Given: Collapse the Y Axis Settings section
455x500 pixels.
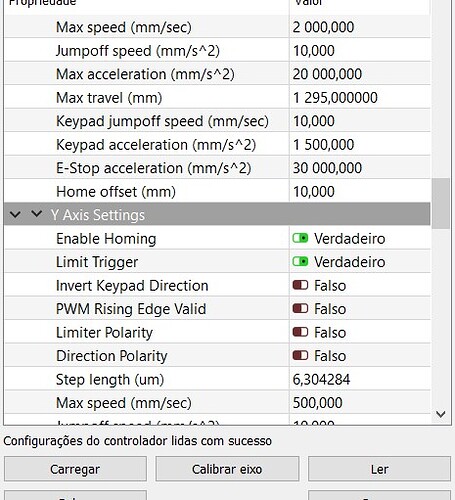Looking at the screenshot, I should tap(36, 214).
